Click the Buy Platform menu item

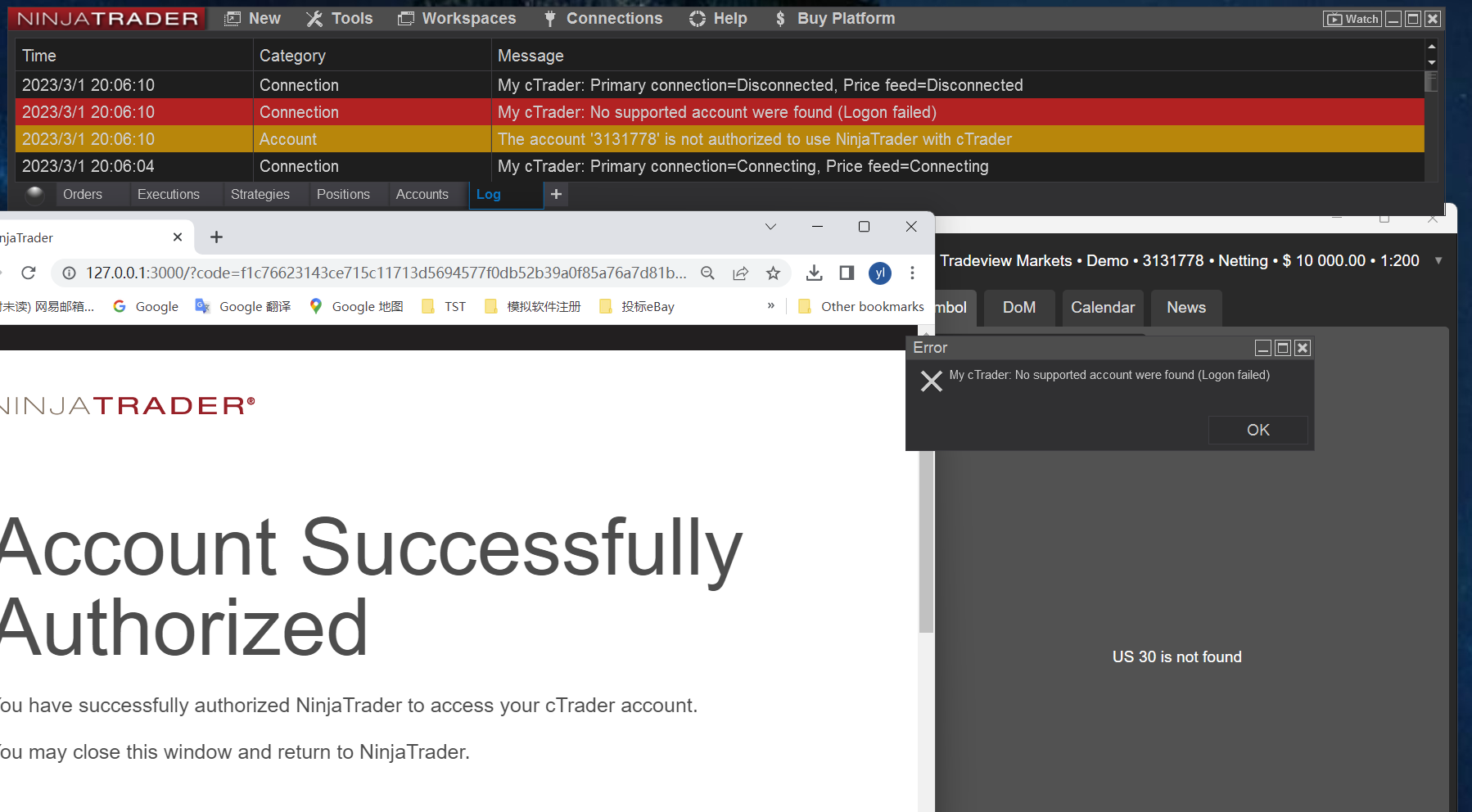click(835, 19)
